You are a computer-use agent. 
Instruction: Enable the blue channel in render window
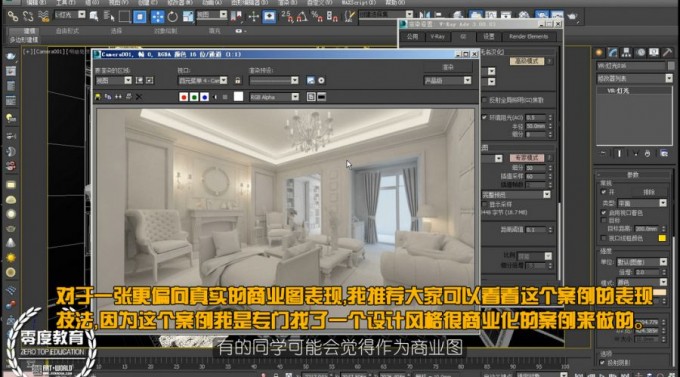[x=204, y=97]
